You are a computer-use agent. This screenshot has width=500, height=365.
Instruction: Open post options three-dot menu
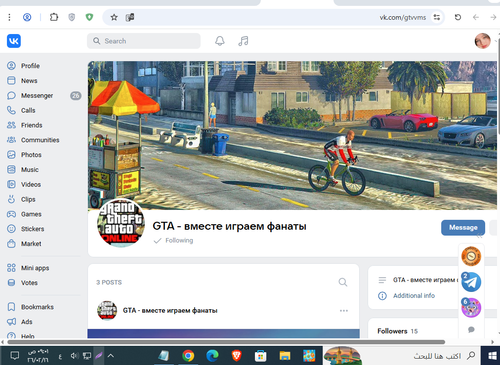click(344, 310)
